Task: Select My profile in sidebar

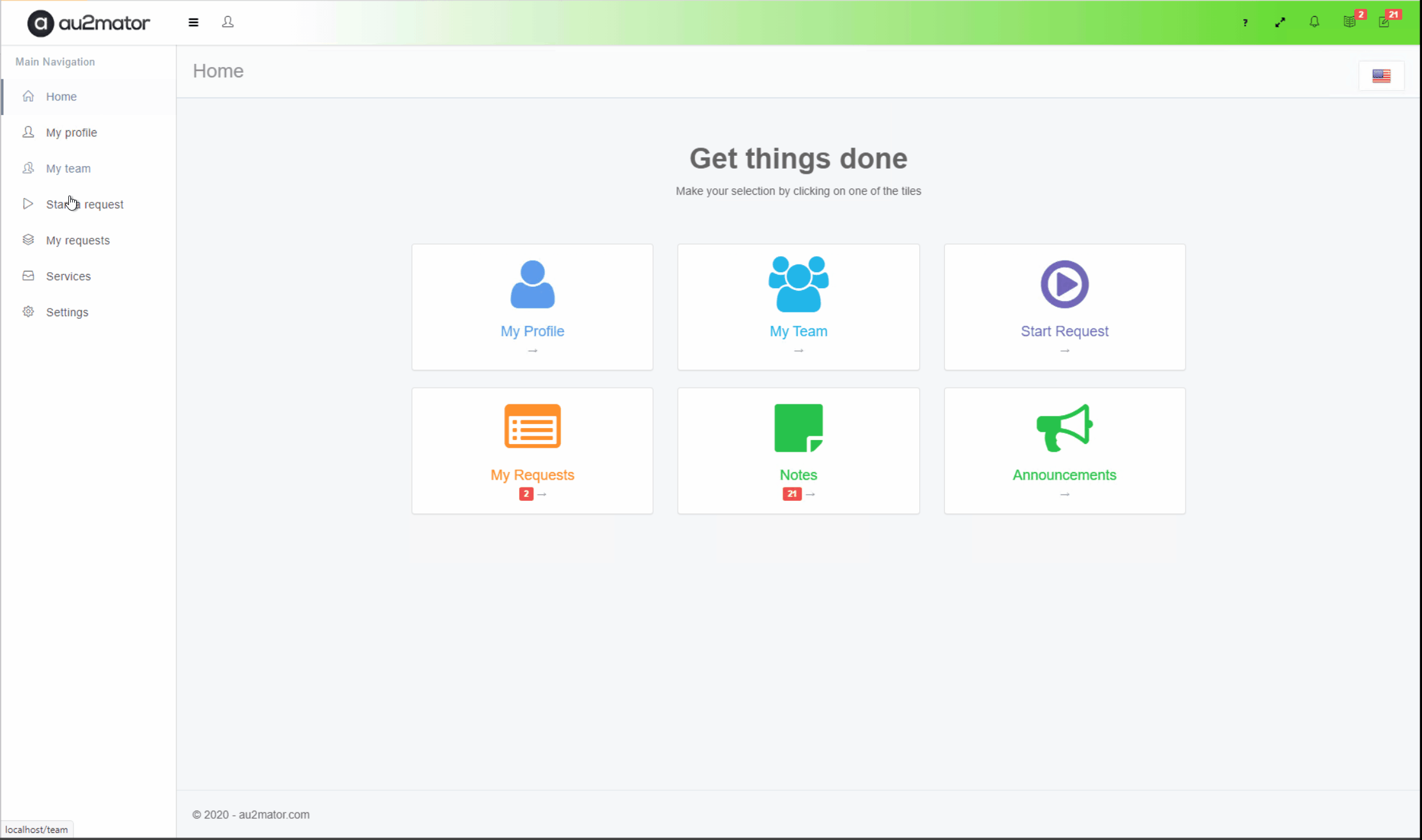Action: click(71, 132)
